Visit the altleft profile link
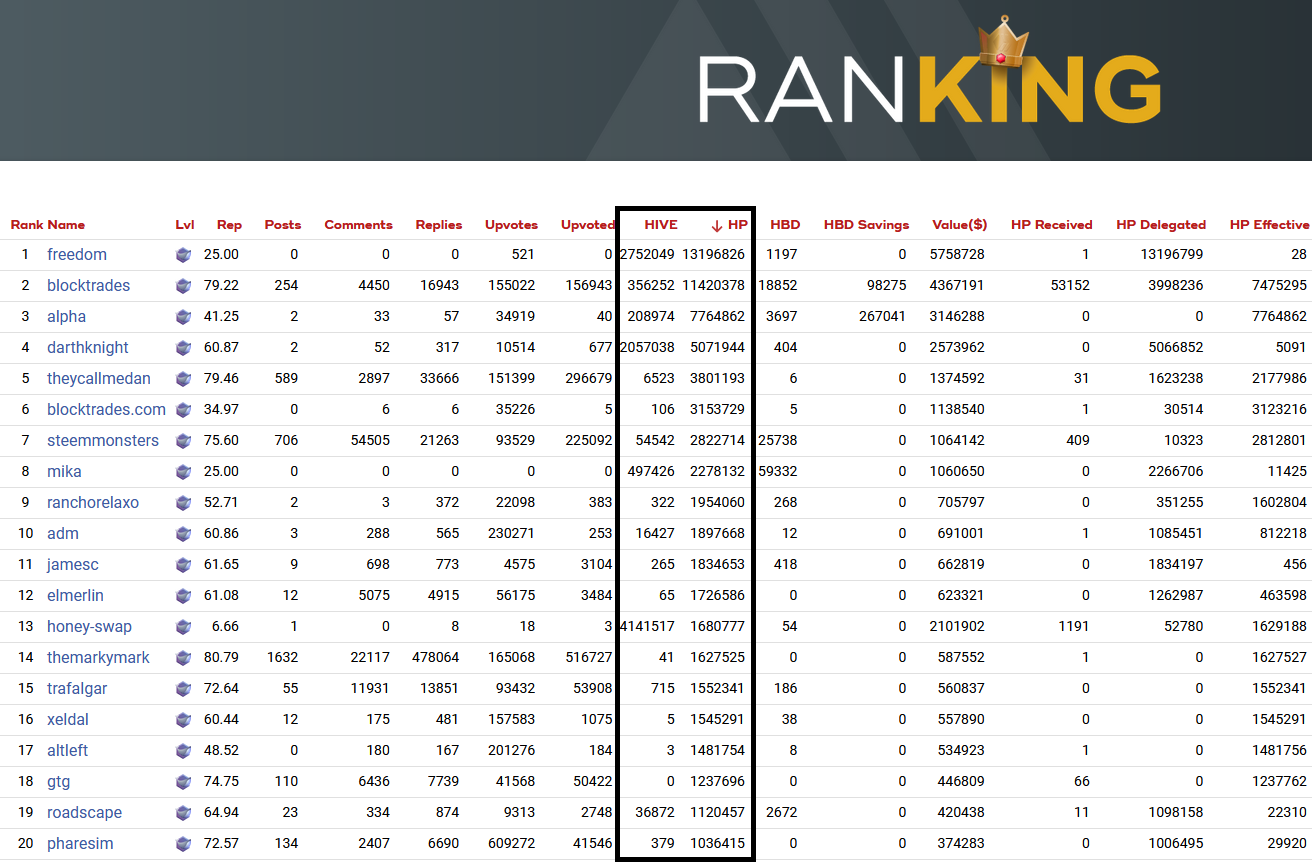This screenshot has width=1312, height=864. point(68,751)
